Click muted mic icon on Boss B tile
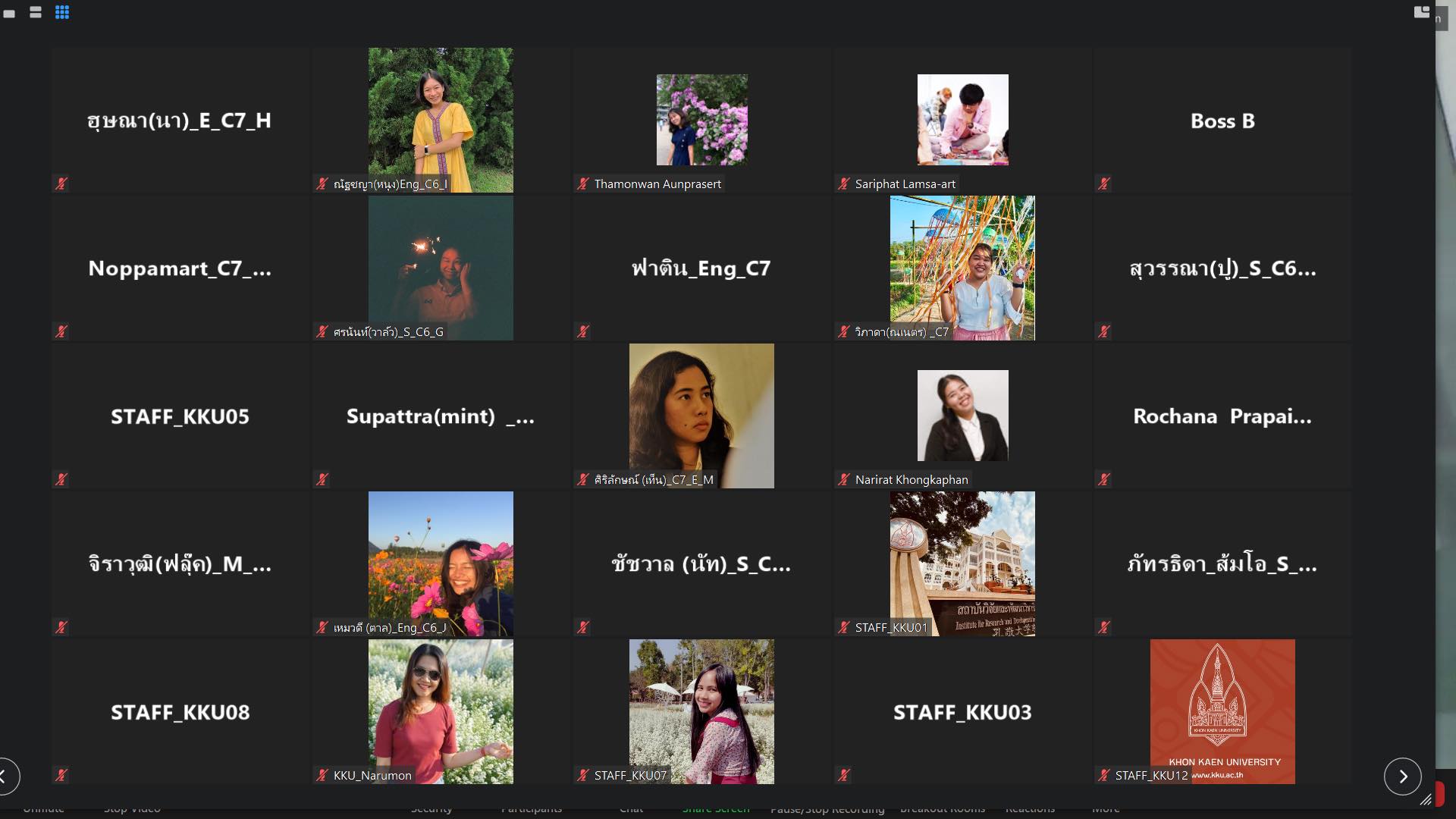 [x=1104, y=184]
